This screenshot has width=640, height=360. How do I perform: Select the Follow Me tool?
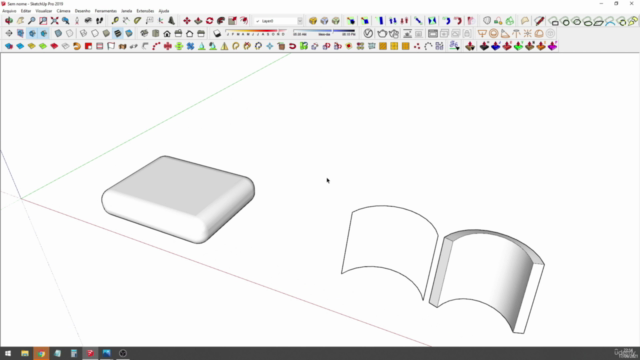pyautogui.click(x=221, y=20)
